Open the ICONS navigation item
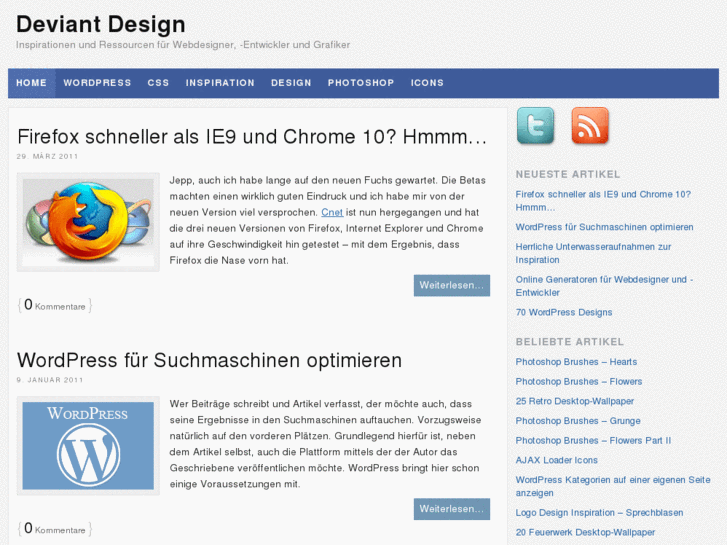Viewport: 727px width, 545px height. [427, 83]
